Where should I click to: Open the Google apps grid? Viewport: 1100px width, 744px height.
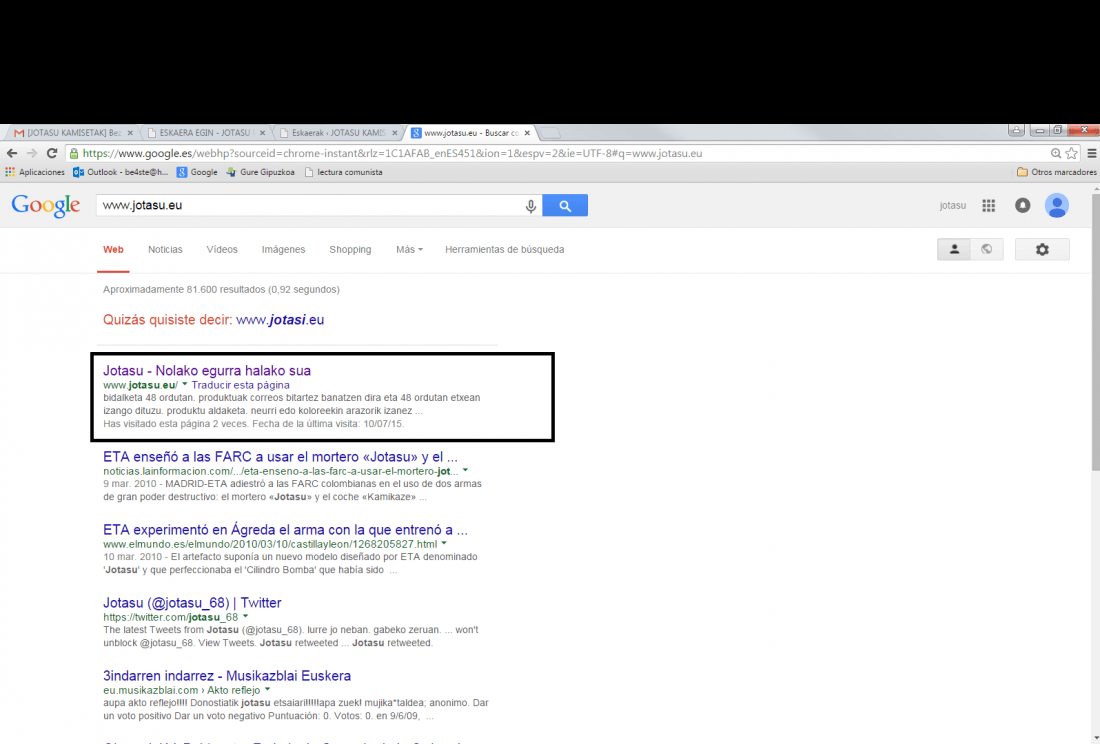point(988,205)
